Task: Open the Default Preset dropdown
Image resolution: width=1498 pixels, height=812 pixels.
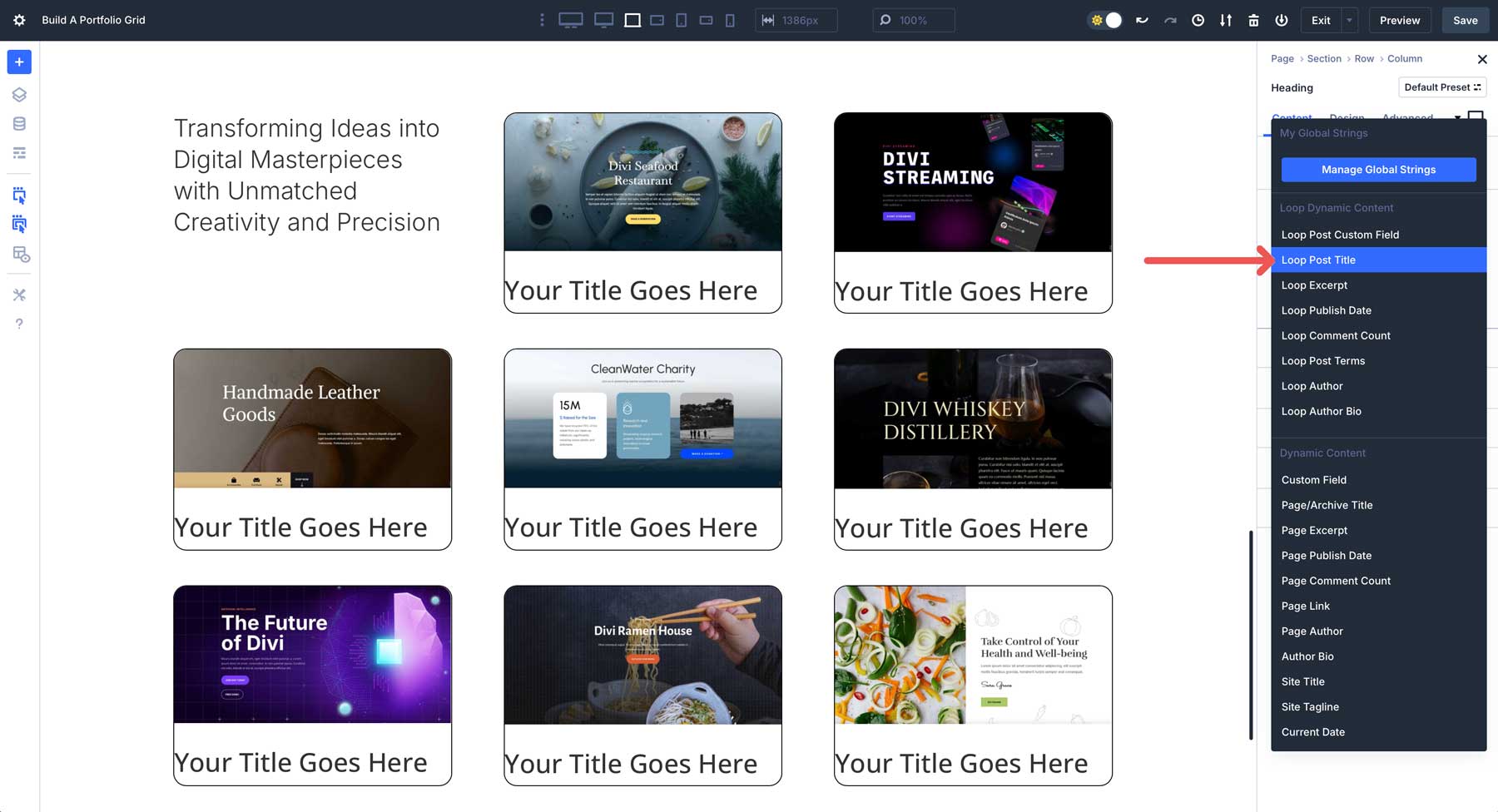Action: point(1442,87)
